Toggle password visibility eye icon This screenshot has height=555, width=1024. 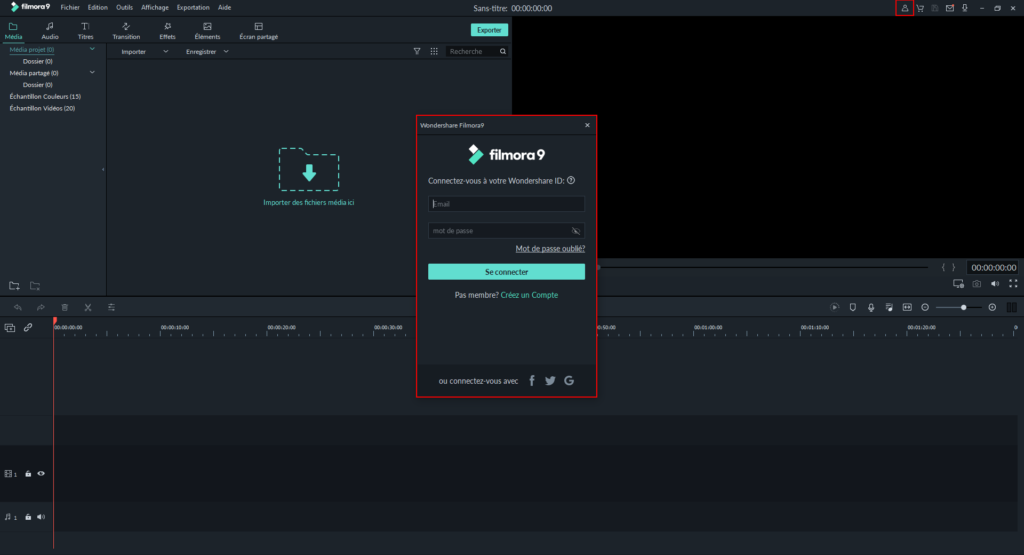(x=575, y=230)
